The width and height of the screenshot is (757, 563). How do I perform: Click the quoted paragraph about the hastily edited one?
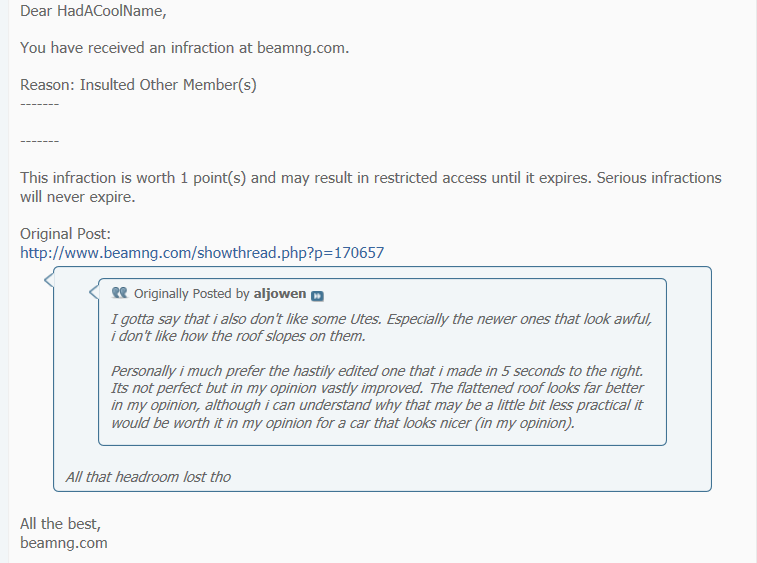click(x=377, y=397)
